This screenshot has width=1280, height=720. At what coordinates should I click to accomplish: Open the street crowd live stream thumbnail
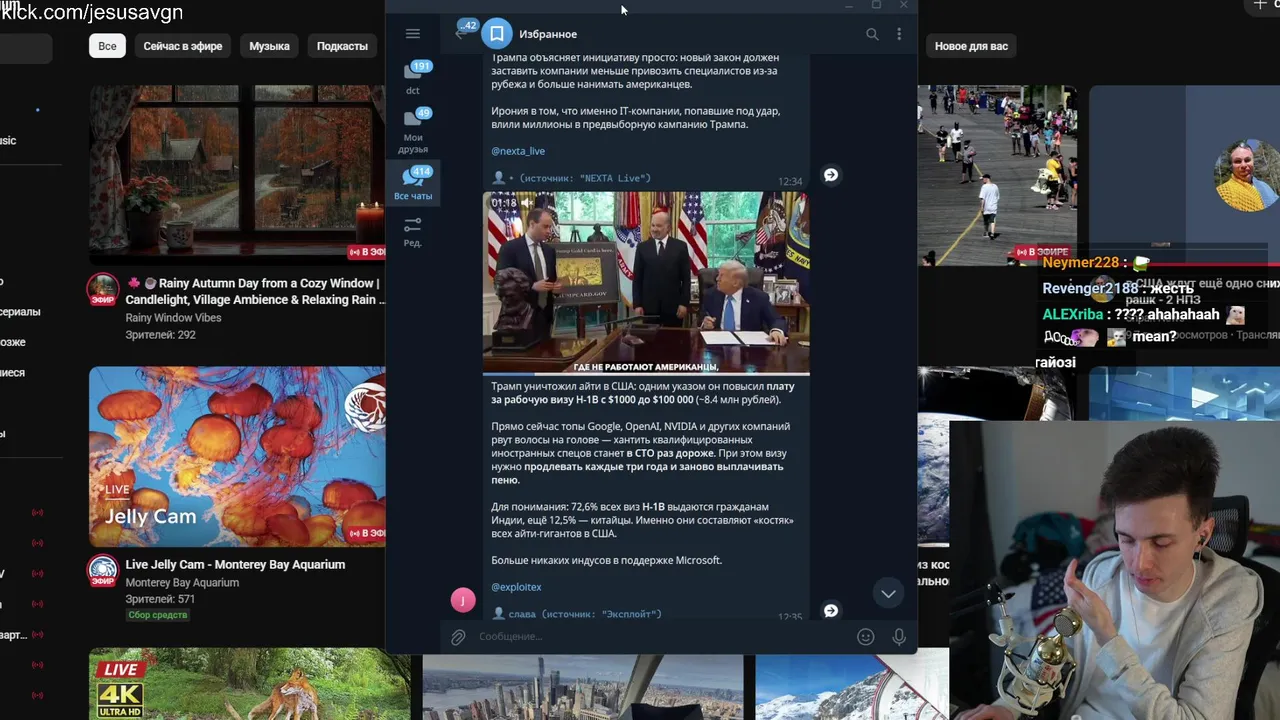(997, 175)
